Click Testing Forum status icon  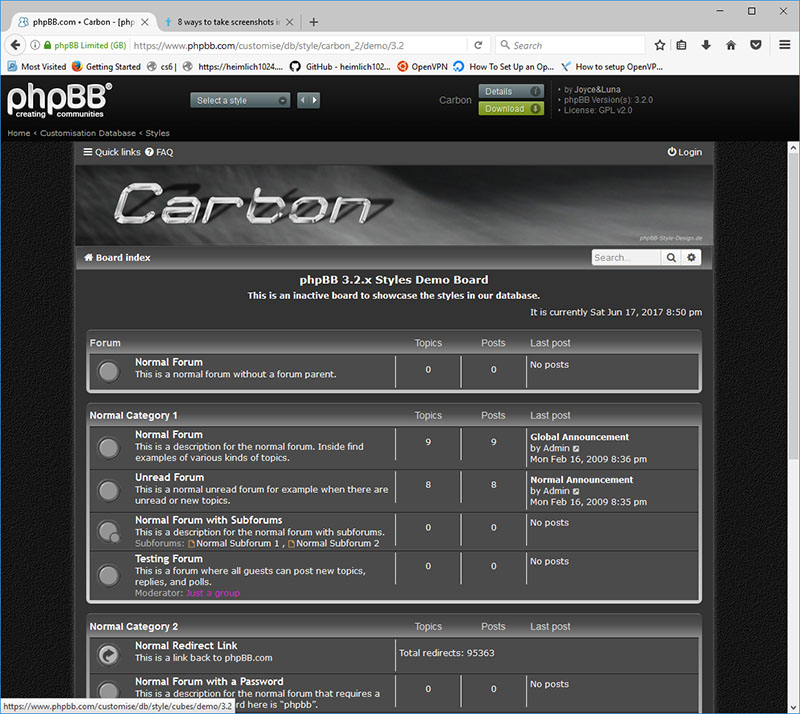tap(109, 576)
